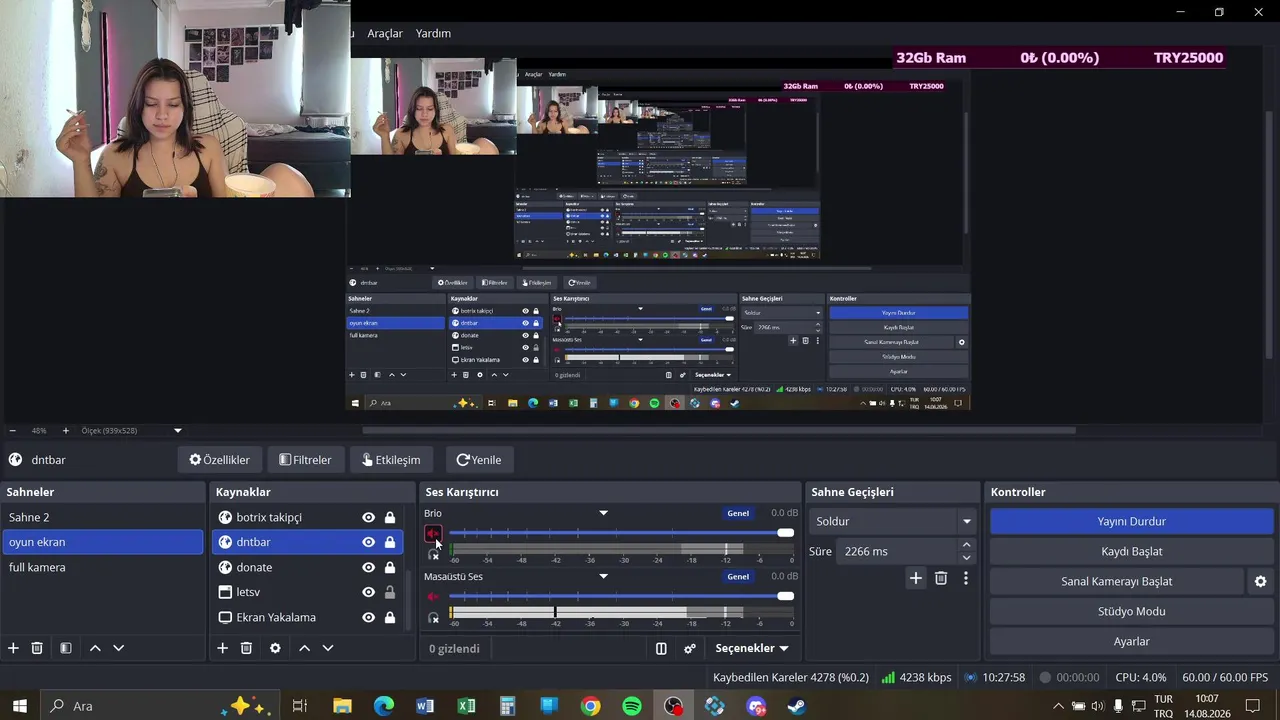Hide dntbar source eye toggle

pyautogui.click(x=368, y=542)
